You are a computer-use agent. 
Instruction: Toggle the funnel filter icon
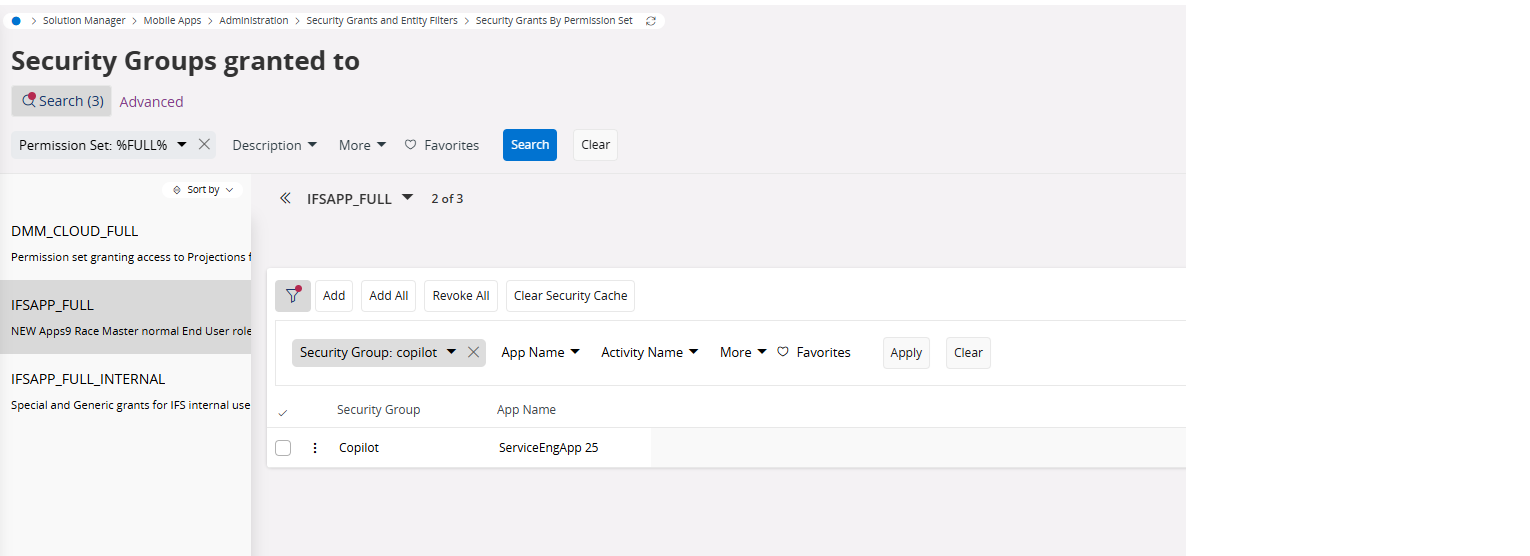293,295
